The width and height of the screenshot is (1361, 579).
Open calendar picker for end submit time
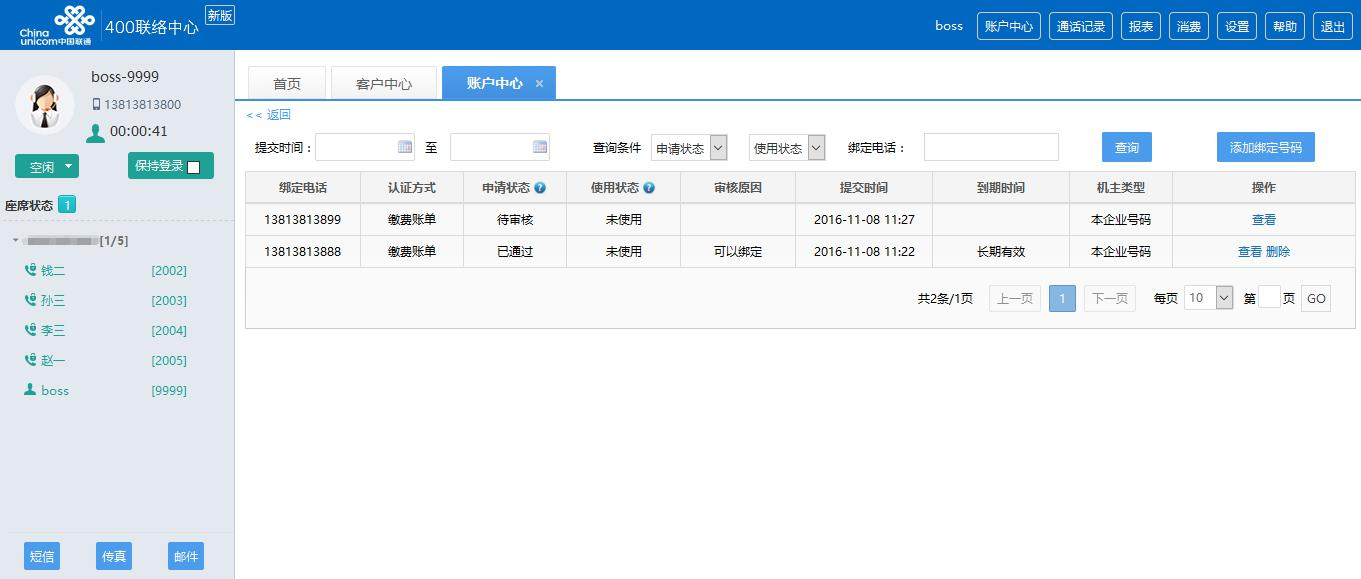click(540, 147)
